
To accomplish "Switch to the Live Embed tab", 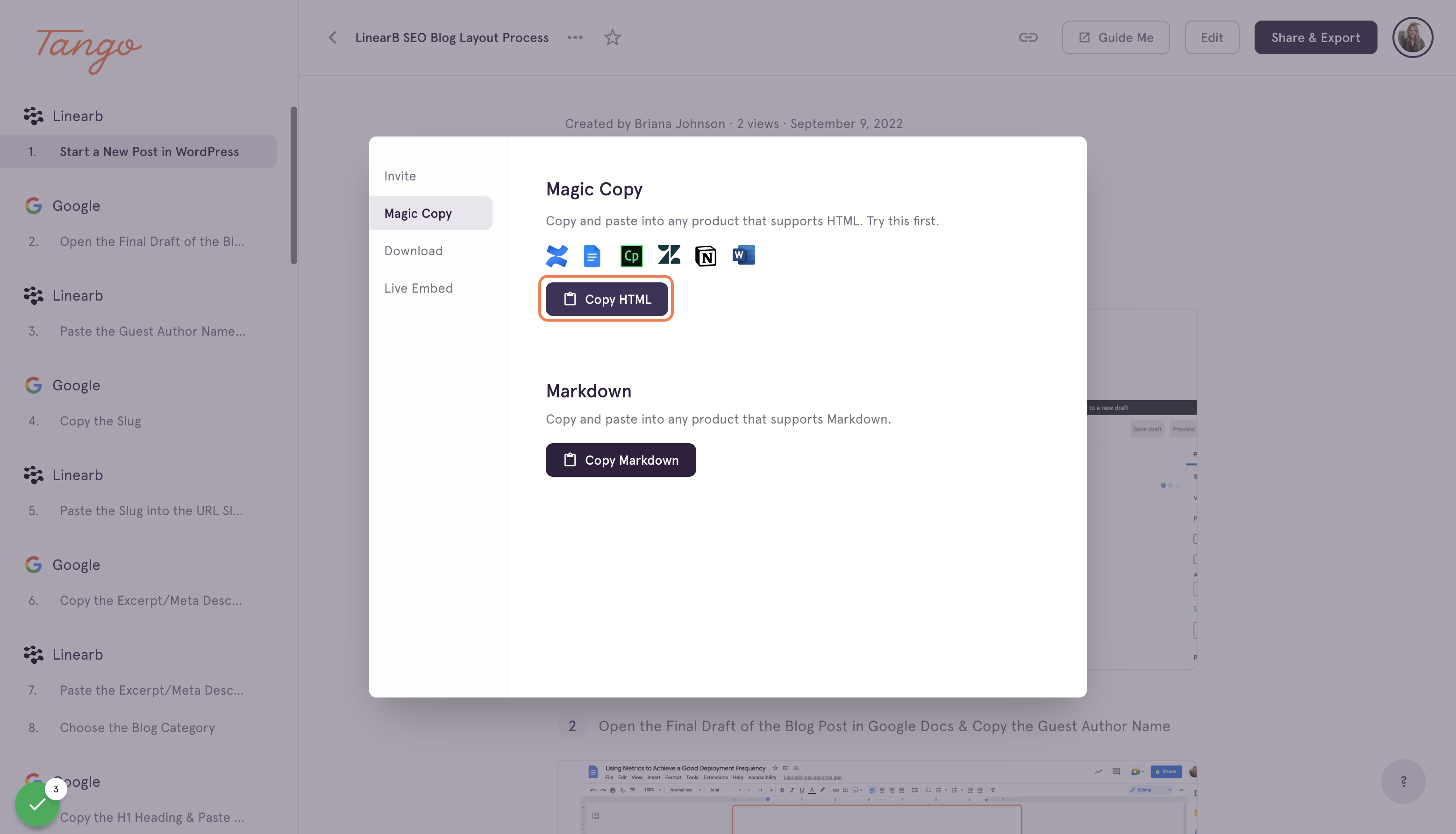I will (430, 288).
